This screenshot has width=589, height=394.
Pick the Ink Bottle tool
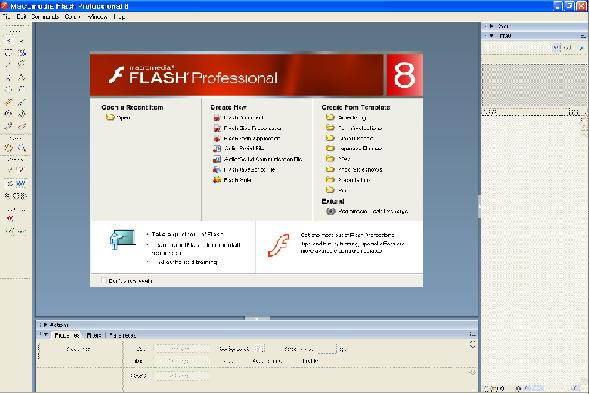pos(9,113)
